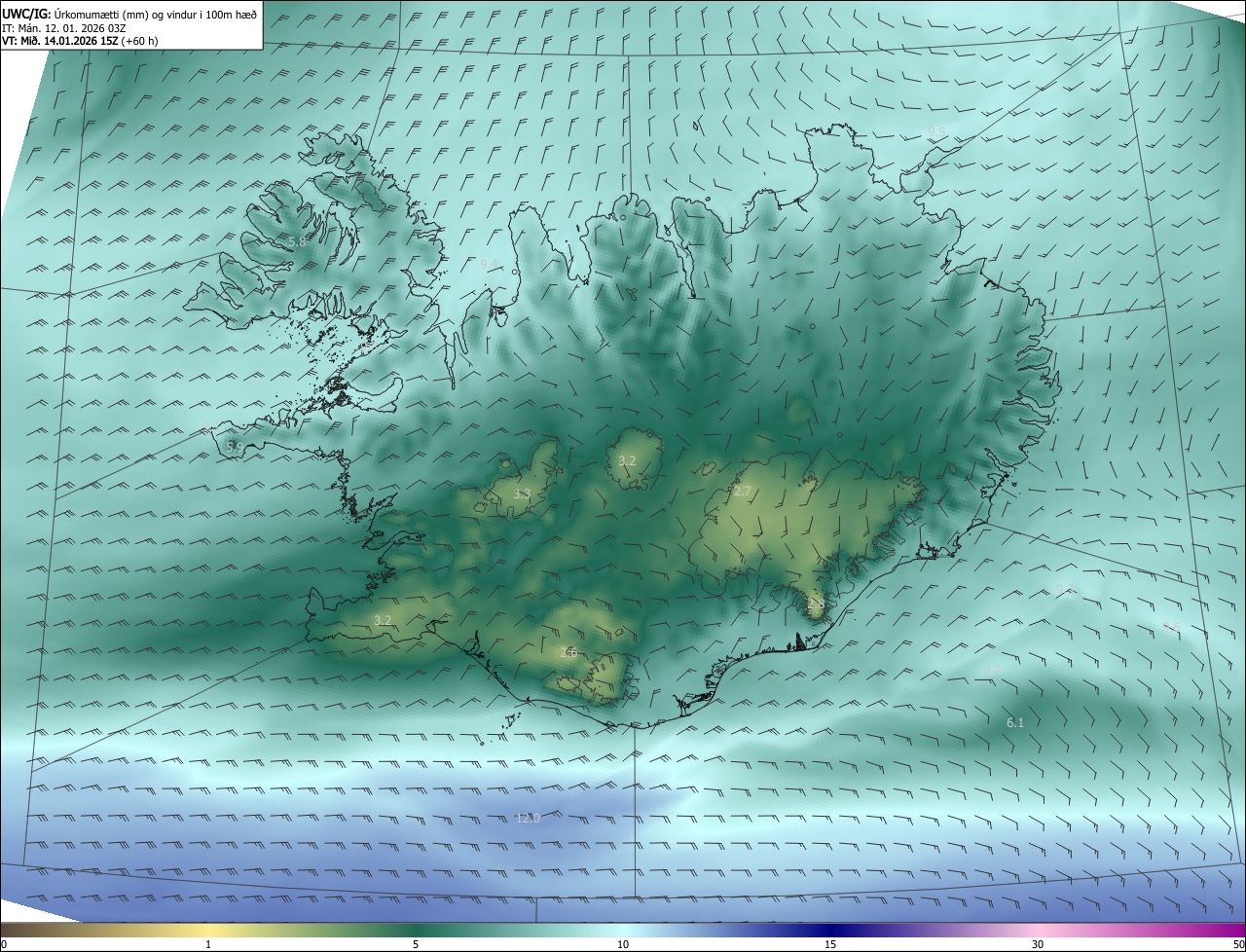Click the 2.6 value label in the southern highlands
This screenshot has height=952, width=1246.
click(x=569, y=653)
